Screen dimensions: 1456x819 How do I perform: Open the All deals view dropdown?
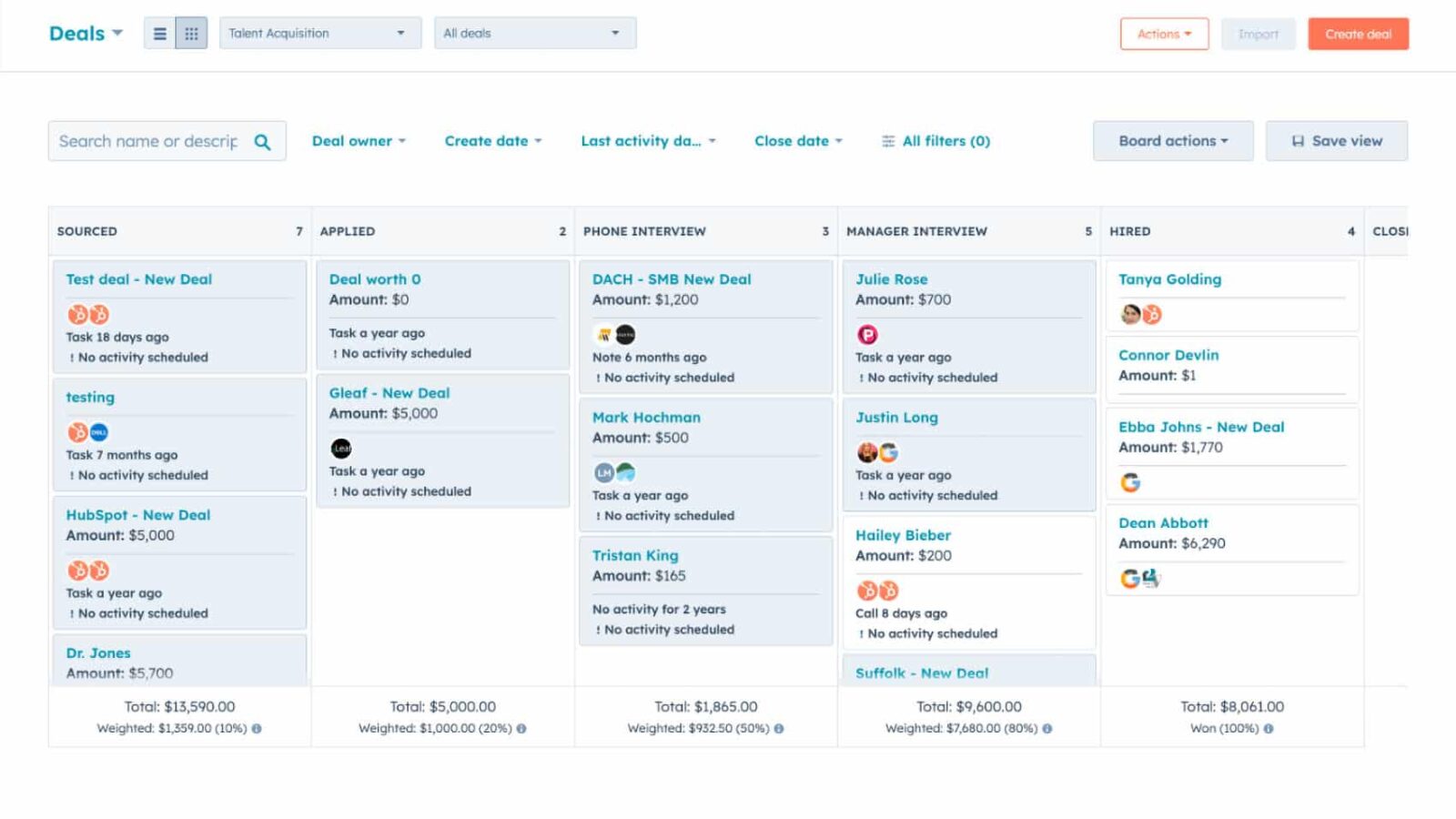(535, 34)
